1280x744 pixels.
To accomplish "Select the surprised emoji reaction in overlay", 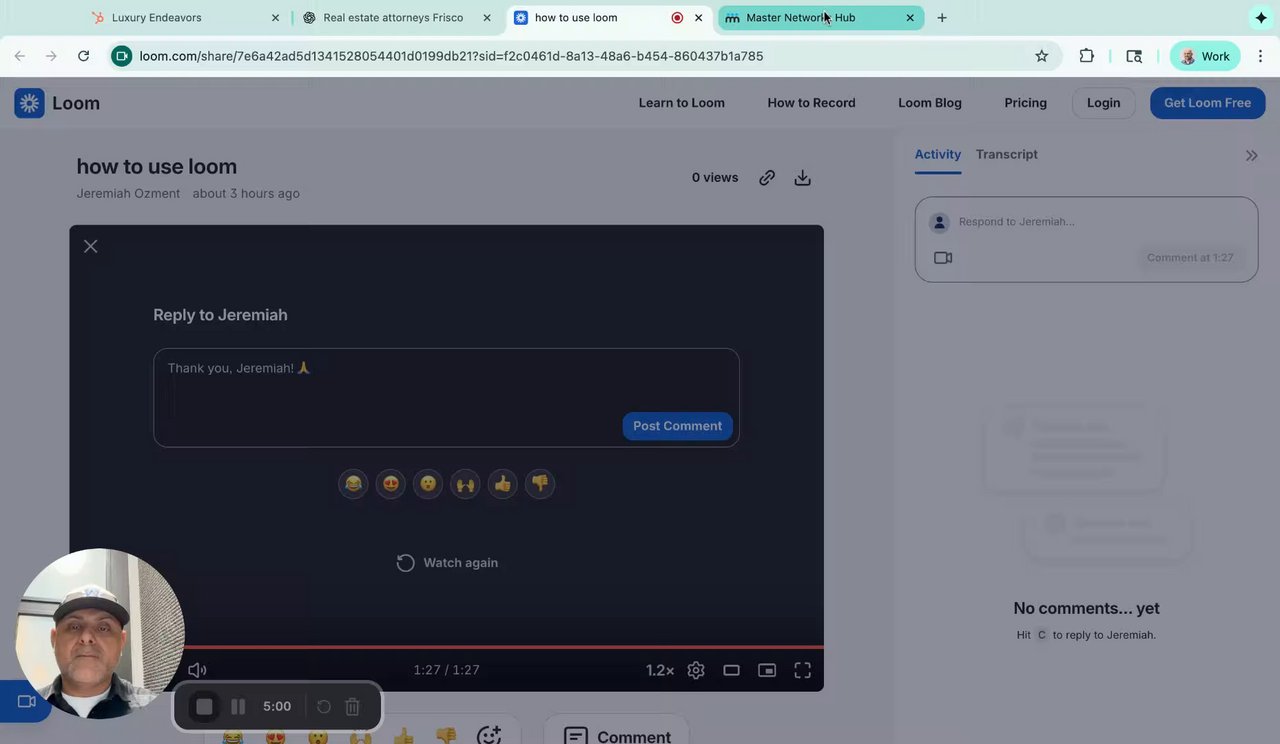I will [428, 484].
